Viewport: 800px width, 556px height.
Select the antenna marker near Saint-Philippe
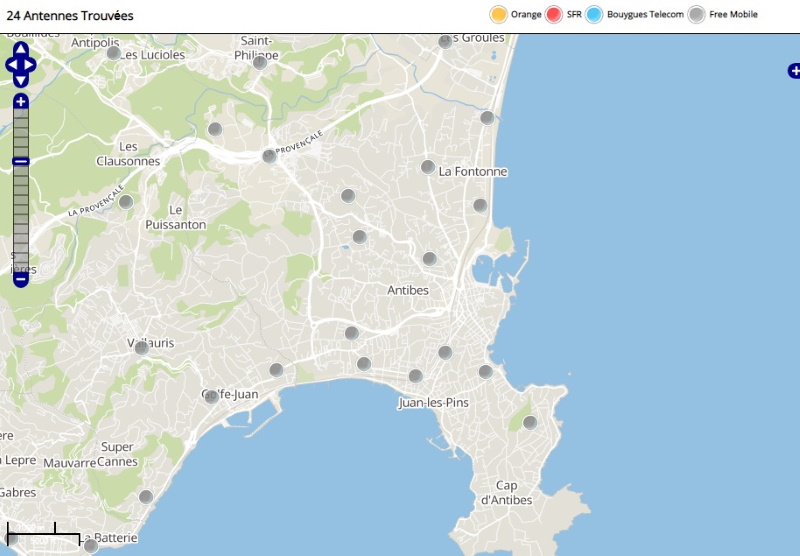(260, 62)
